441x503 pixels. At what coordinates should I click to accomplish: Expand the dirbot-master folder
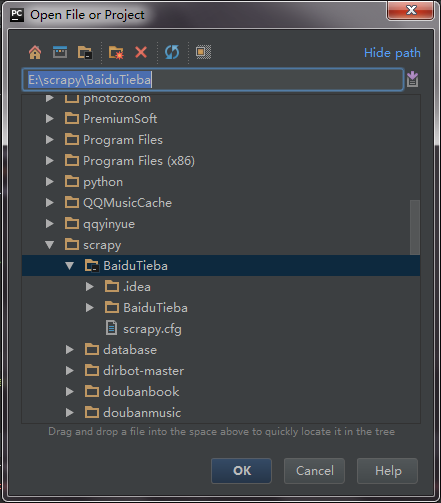[70, 370]
